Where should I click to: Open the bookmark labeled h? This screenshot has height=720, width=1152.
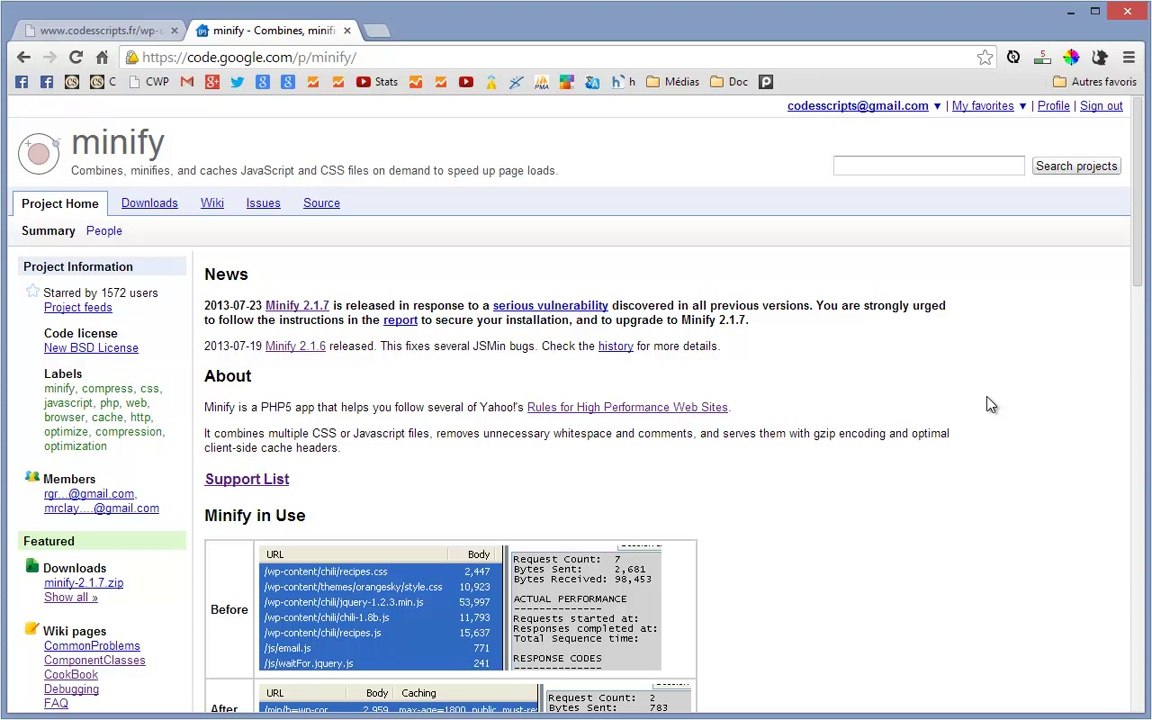pyautogui.click(x=623, y=82)
